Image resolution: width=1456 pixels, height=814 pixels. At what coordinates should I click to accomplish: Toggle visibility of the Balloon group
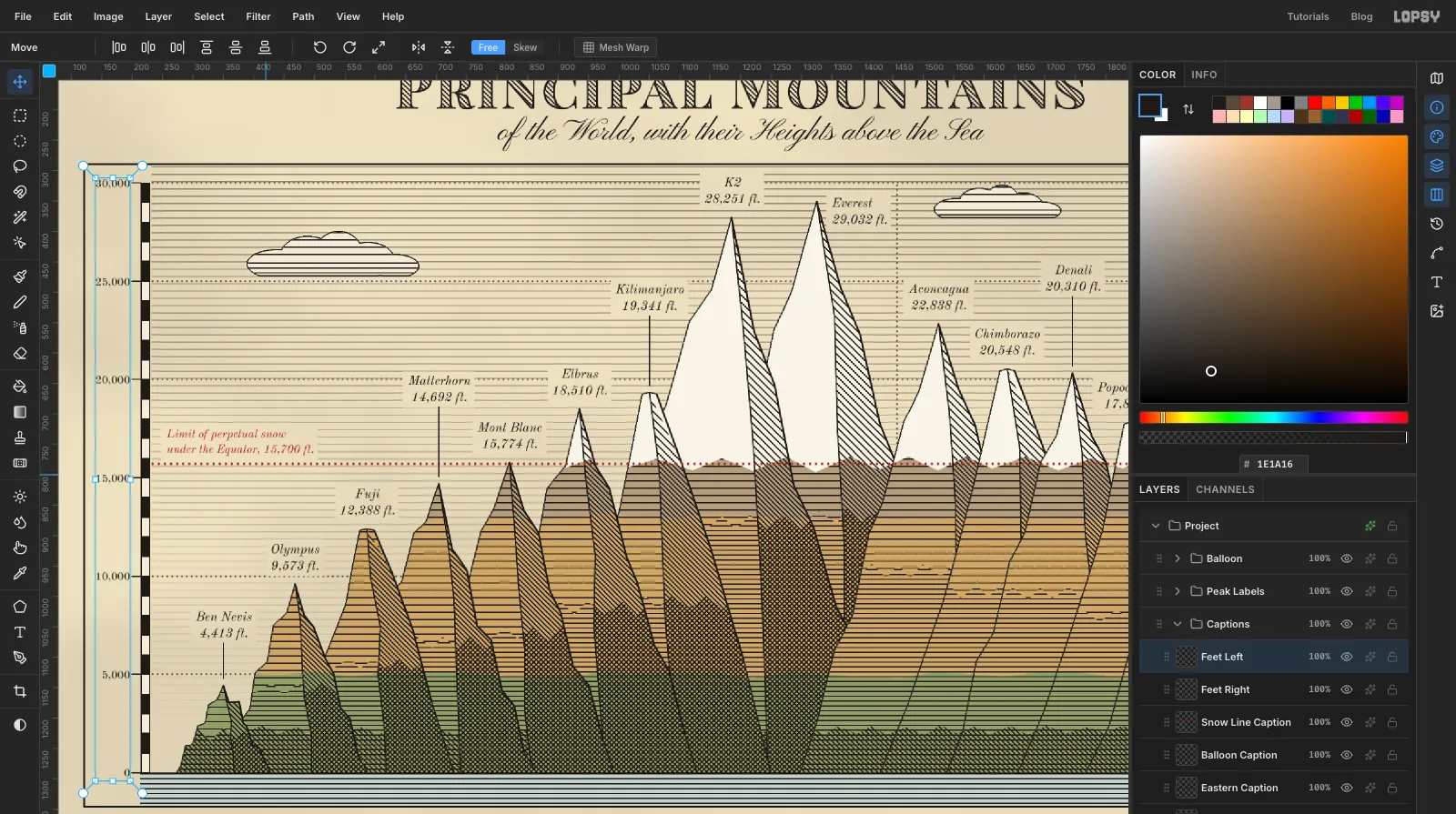point(1347,558)
